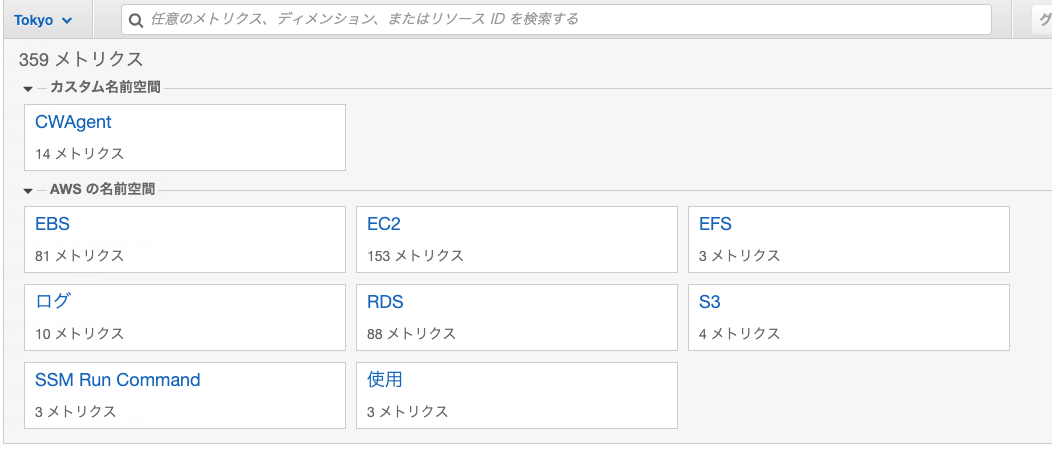Open the ログ namespace link
This screenshot has width=1052, height=449.
pos(52,302)
